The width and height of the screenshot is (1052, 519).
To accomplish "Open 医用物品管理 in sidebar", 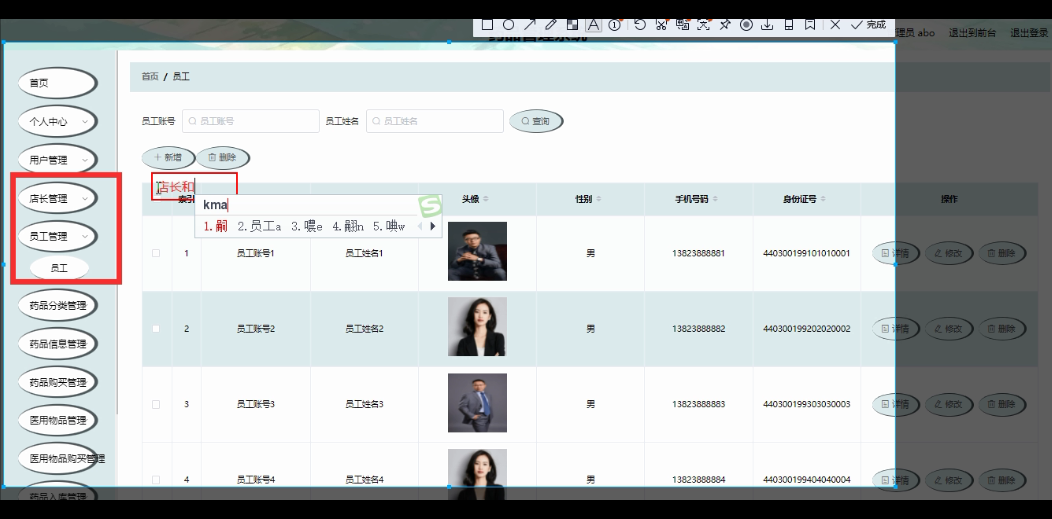I will point(58,420).
